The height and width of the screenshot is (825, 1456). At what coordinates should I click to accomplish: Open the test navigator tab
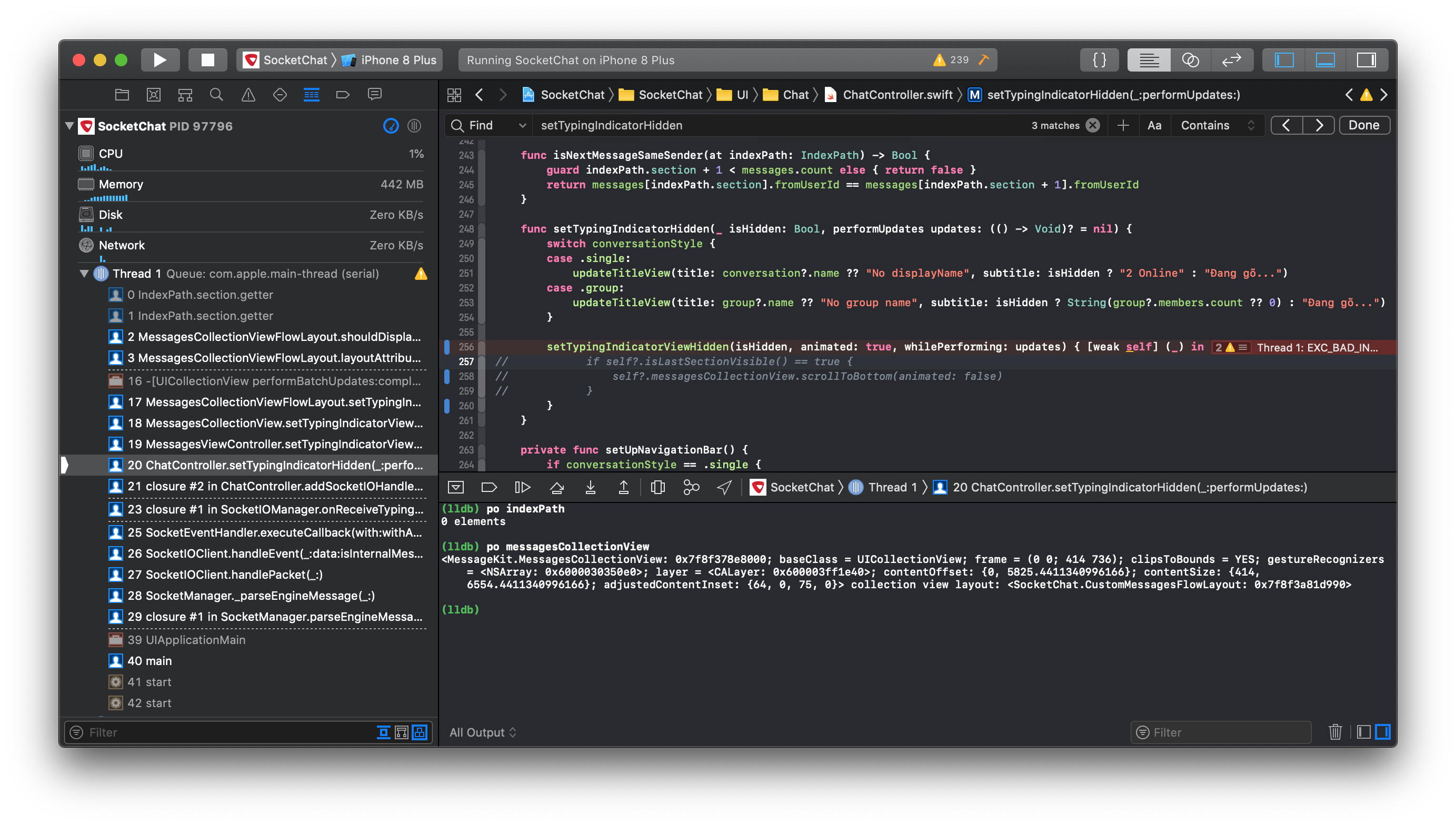(280, 95)
